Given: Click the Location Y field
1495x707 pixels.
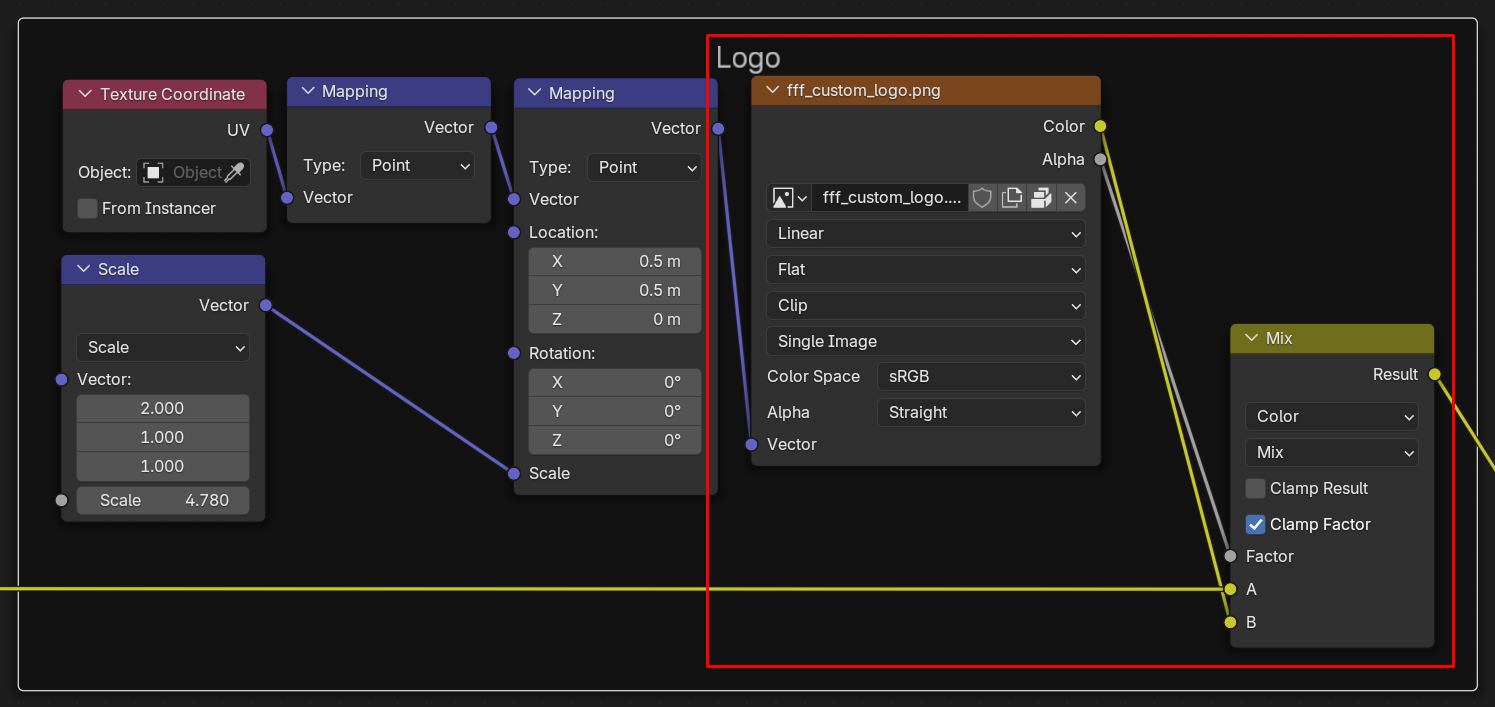Looking at the screenshot, I should tap(615, 290).
